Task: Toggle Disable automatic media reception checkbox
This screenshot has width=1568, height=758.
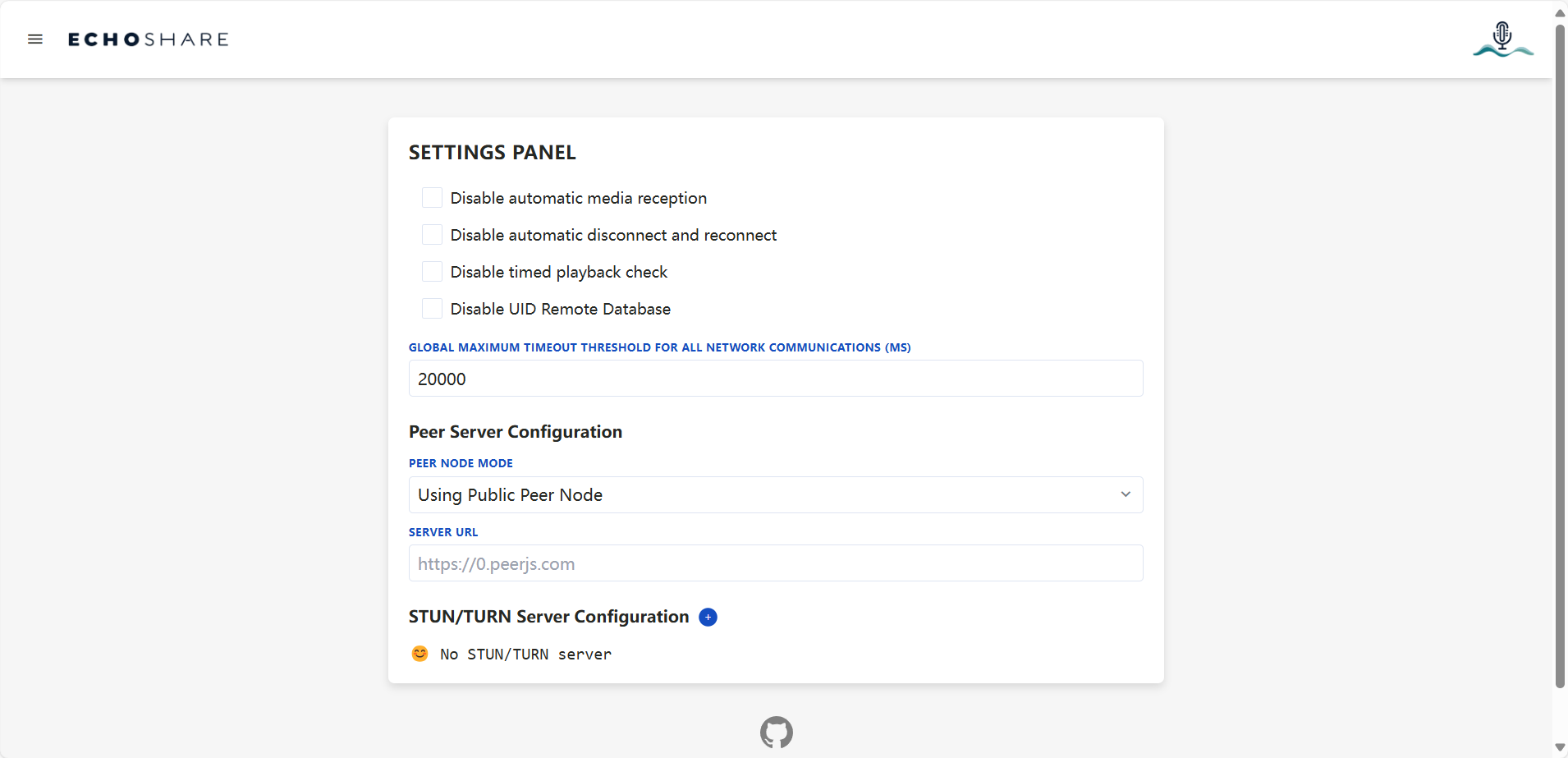Action: click(x=432, y=198)
